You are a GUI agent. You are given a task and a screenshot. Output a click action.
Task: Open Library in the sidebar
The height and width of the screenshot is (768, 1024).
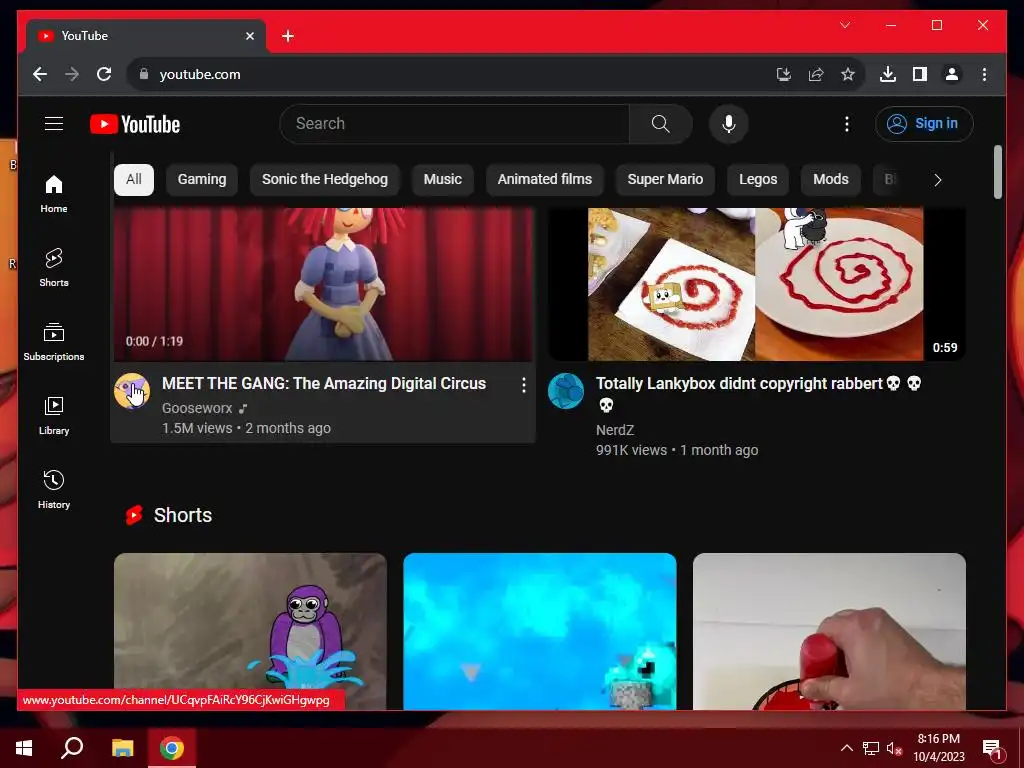54,415
